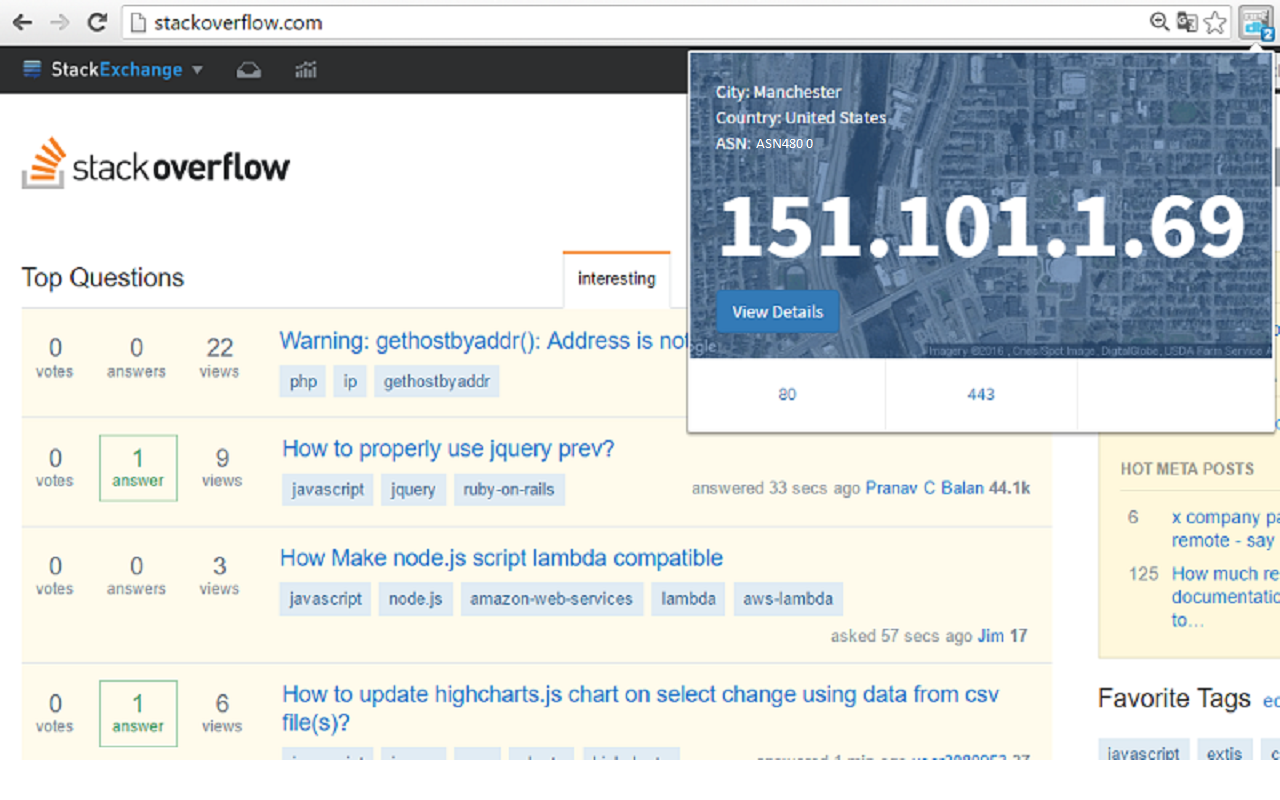The width and height of the screenshot is (1280, 800).
Task: Click inside the browser address bar
Action: click(x=500, y=22)
